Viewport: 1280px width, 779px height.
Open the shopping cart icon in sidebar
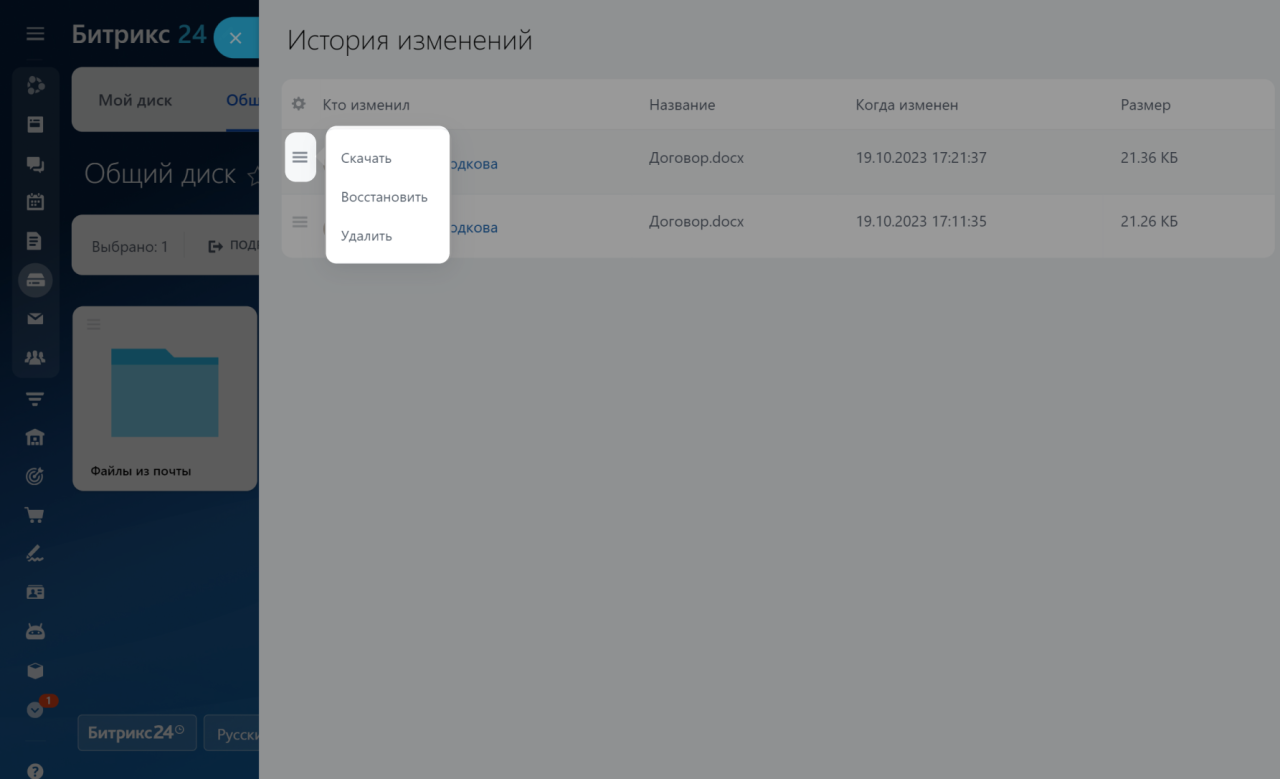click(x=35, y=516)
